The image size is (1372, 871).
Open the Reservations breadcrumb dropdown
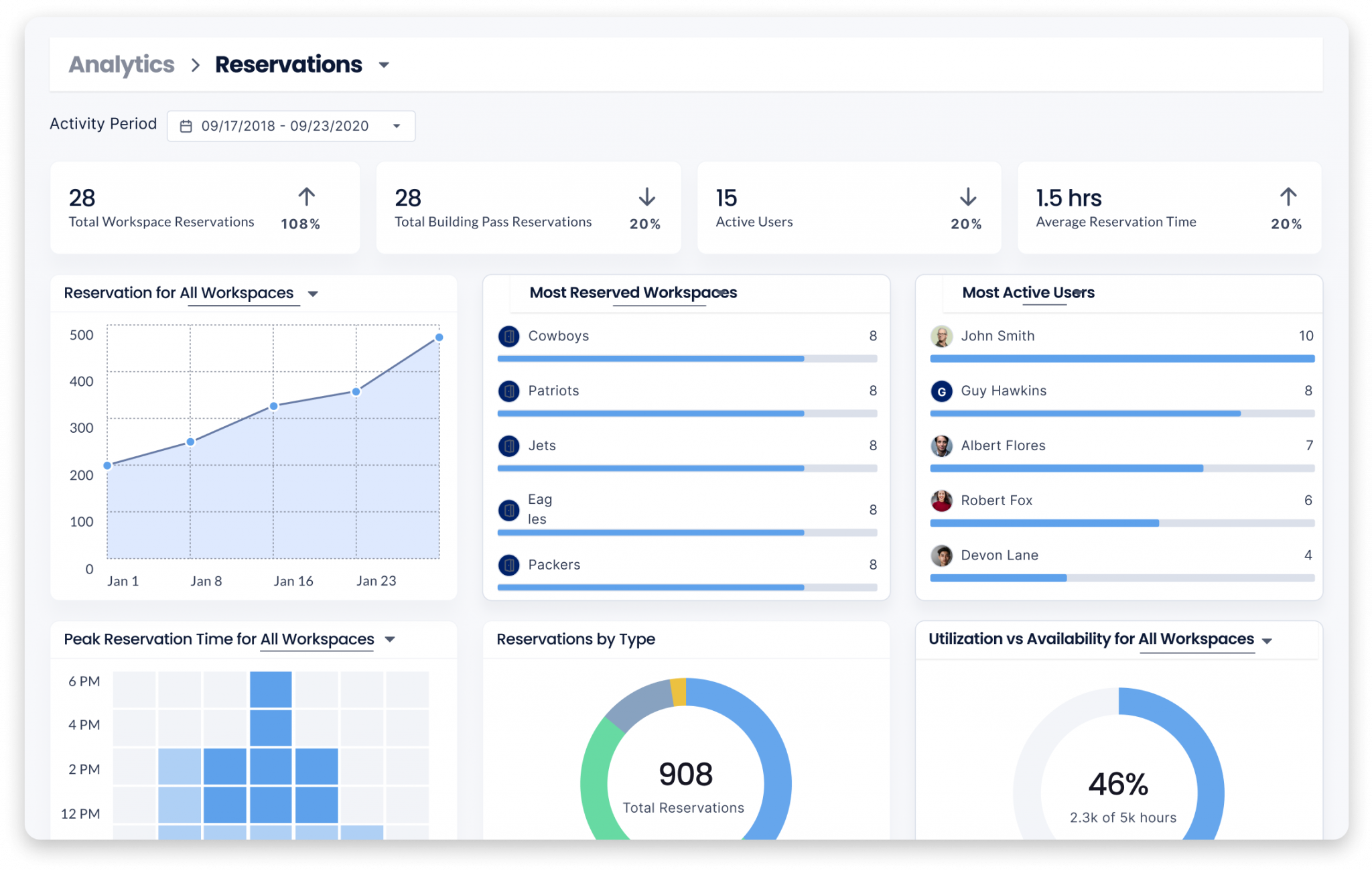383,65
